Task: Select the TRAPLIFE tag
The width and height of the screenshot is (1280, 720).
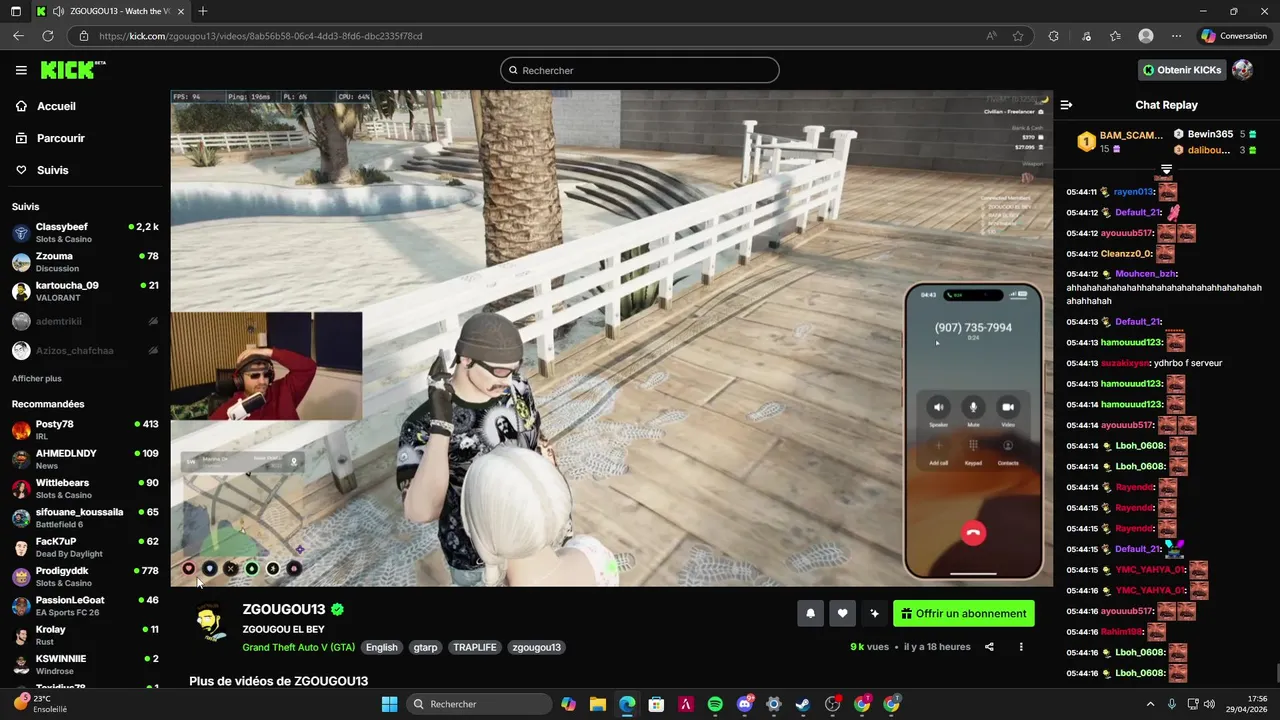Action: coord(475,647)
